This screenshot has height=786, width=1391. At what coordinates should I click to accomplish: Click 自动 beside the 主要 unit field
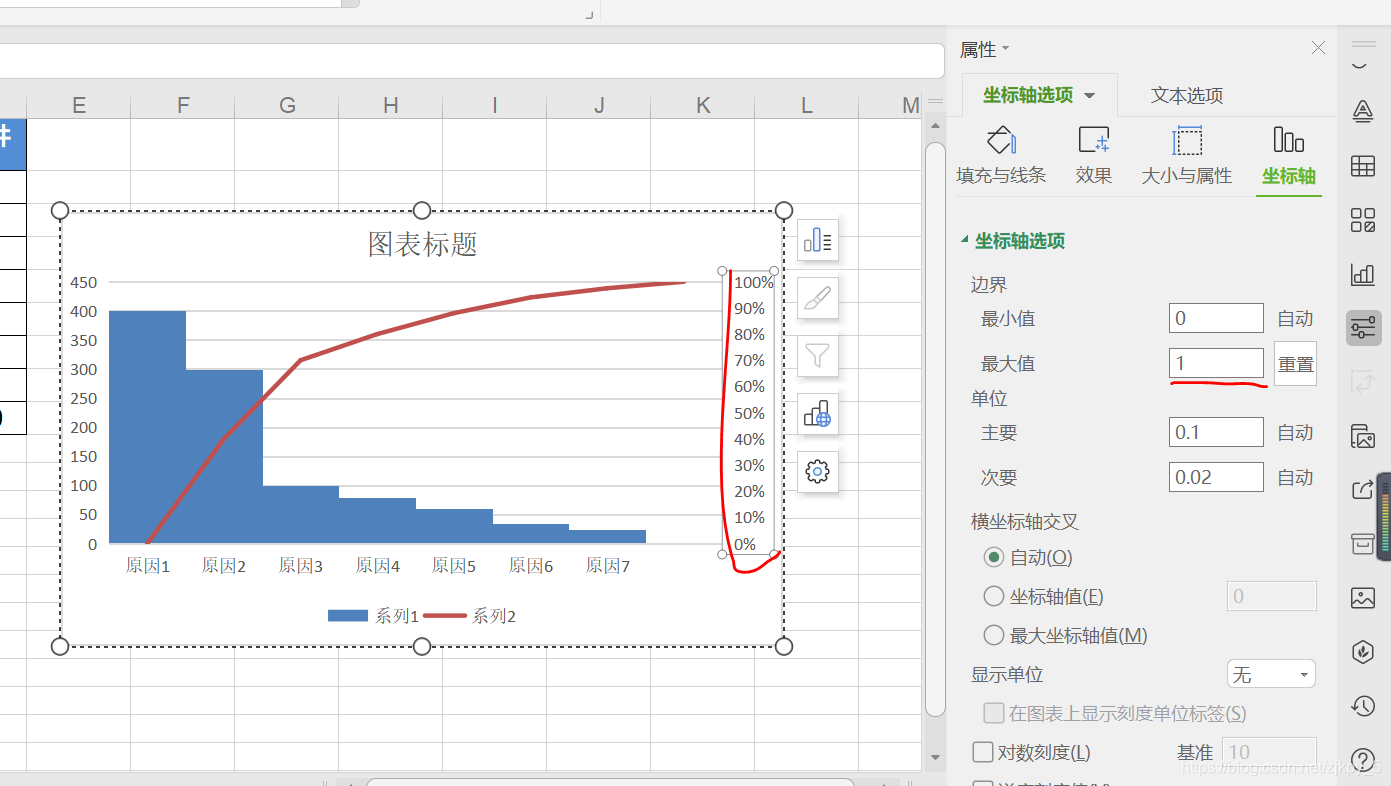pyautogui.click(x=1295, y=432)
